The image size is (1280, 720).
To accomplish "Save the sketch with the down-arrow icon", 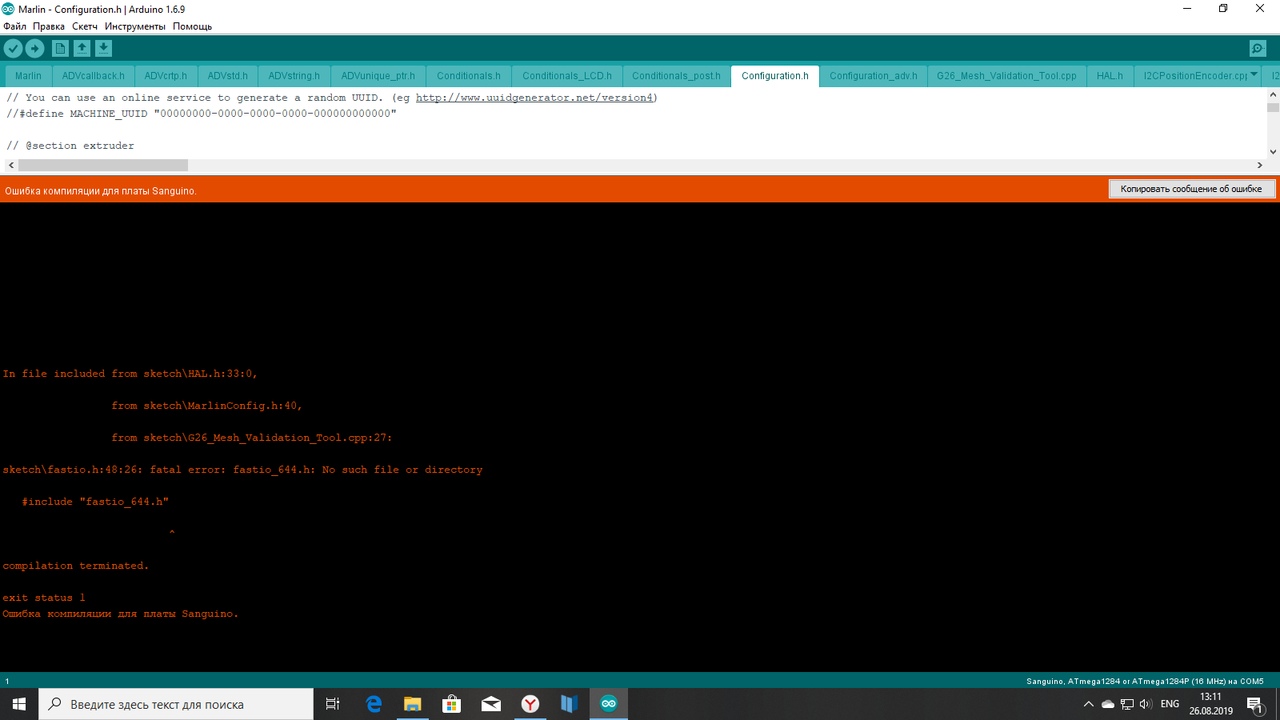I will (103, 48).
